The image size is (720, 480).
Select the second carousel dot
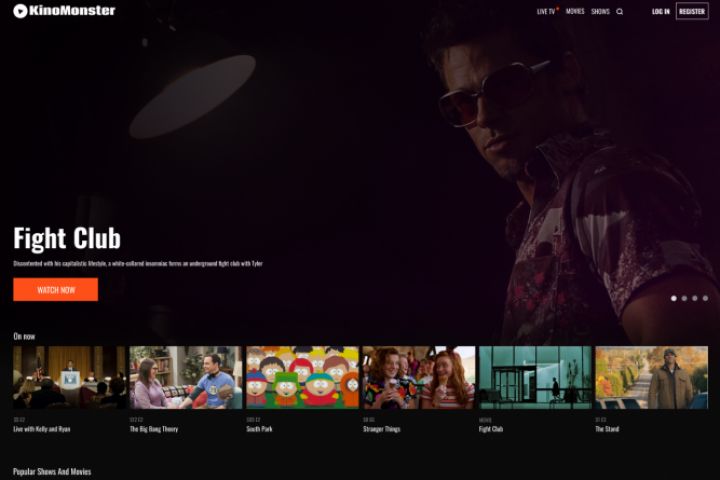click(x=684, y=299)
